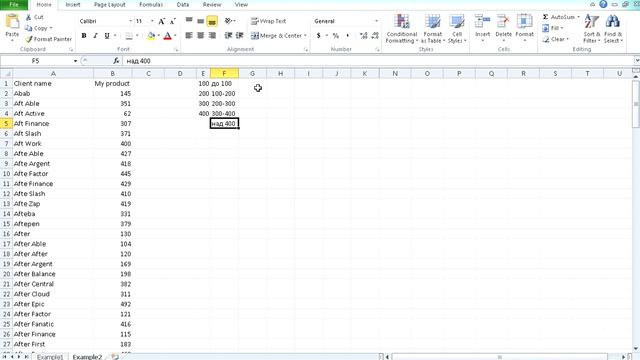Image resolution: width=640 pixels, height=360 pixels.
Task: Click the Copy icon
Action: click(x=29, y=28)
